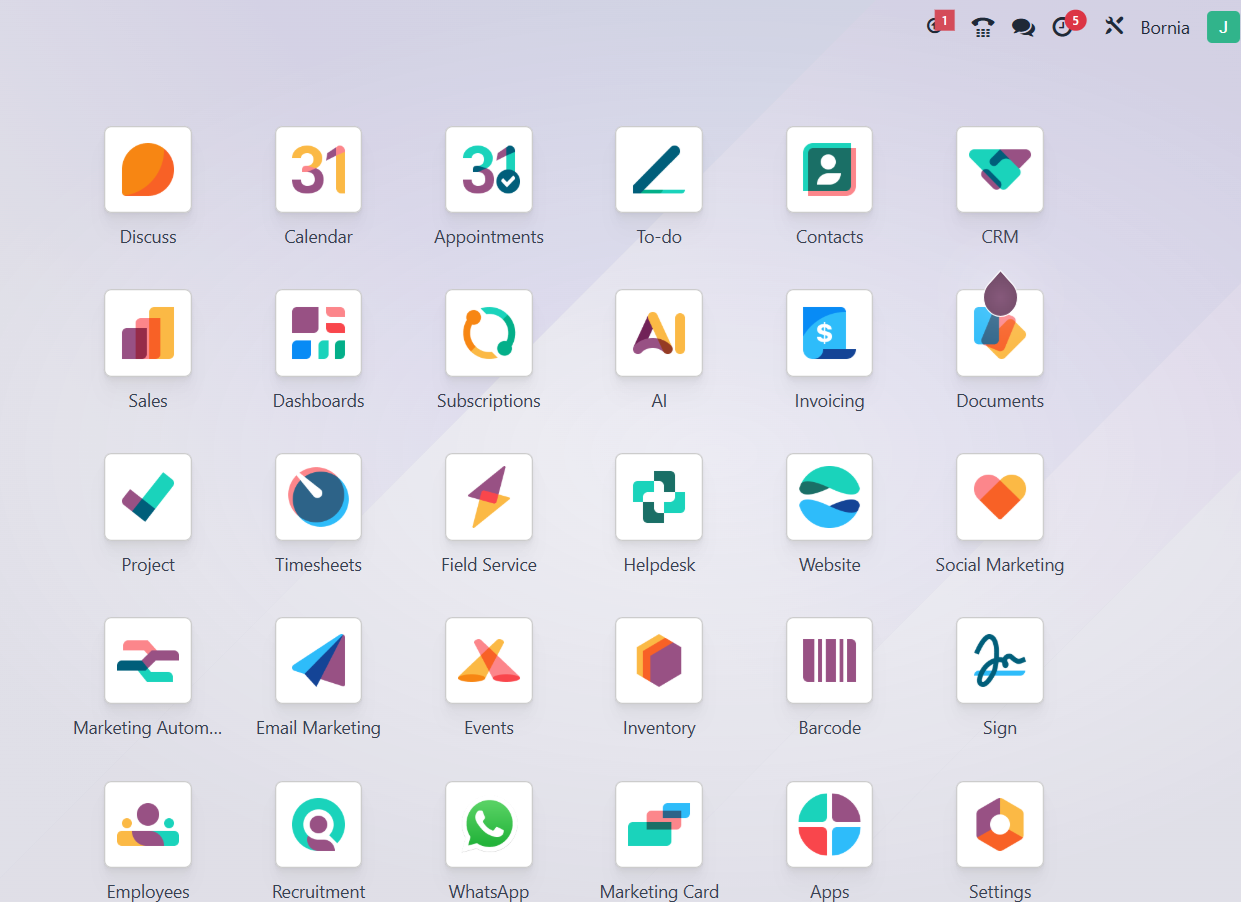Screen dimensions: 1241x902
Task: Click the Bornia company name
Action: pos(1165,28)
